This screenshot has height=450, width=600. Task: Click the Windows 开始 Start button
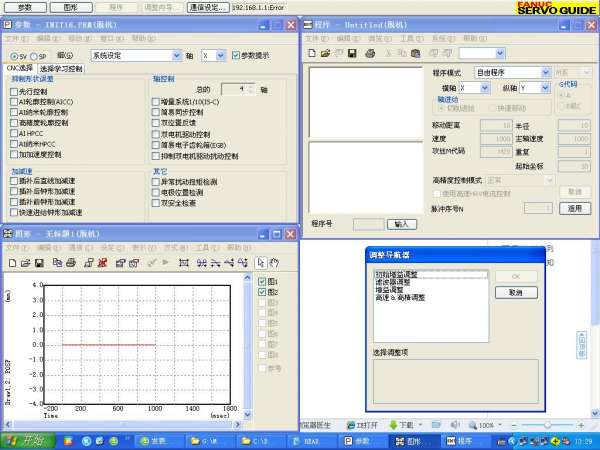(24, 440)
